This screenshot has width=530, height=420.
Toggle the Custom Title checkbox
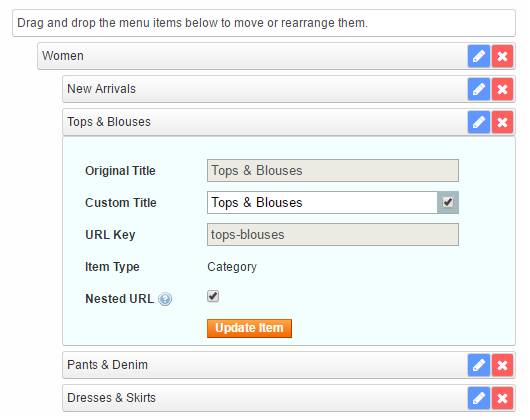click(448, 202)
